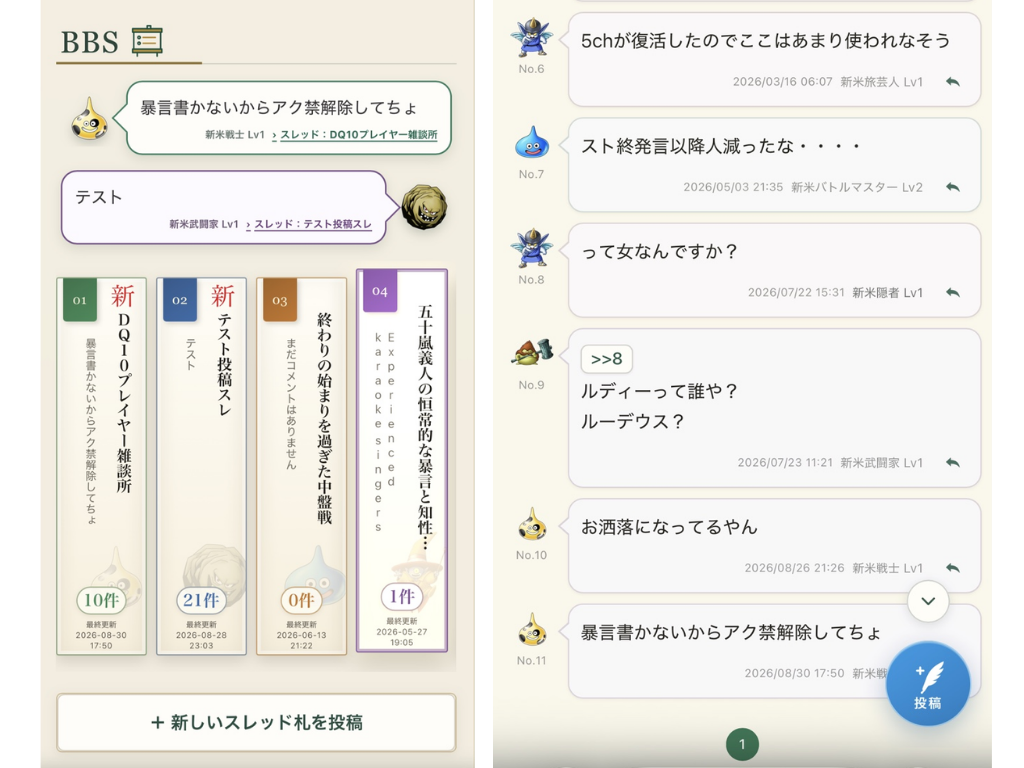Select thread card 02 テスト投稿スレ
The height and width of the screenshot is (768, 1024).
point(201,466)
